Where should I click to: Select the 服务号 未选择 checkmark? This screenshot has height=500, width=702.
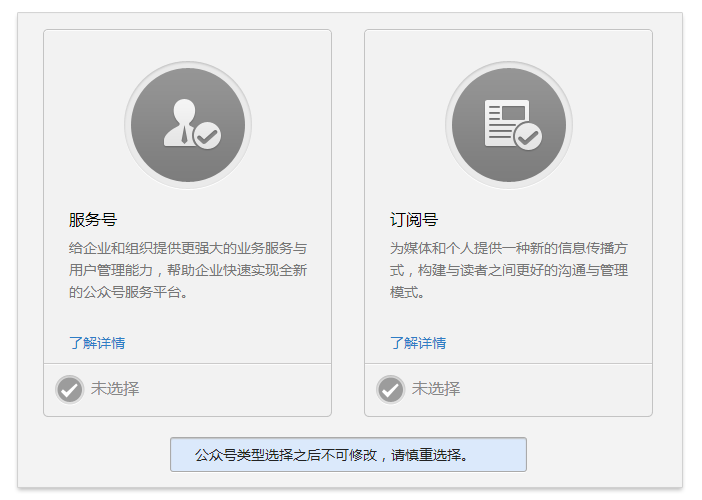pos(69,389)
